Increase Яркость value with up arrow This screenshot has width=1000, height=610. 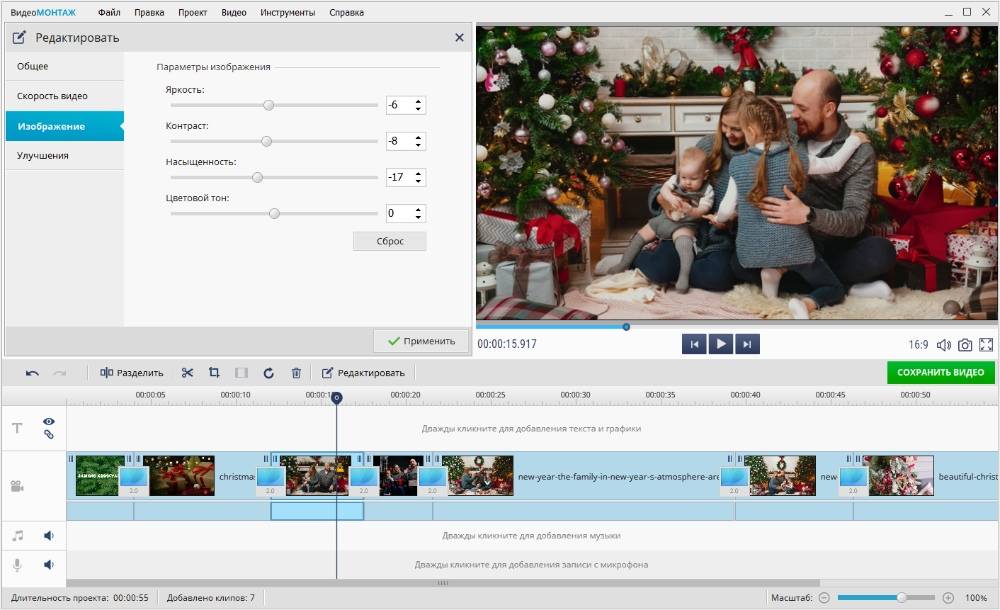(x=418, y=101)
